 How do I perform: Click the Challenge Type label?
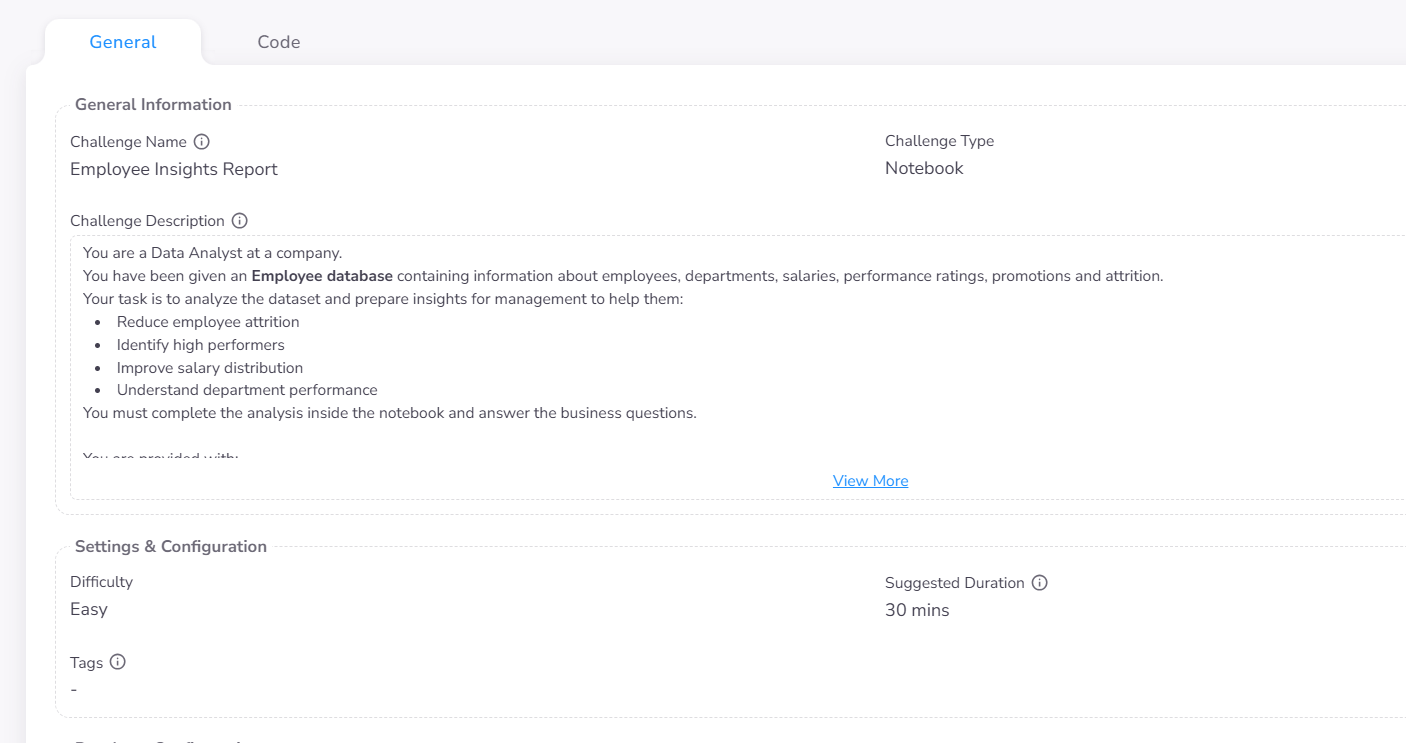click(939, 141)
